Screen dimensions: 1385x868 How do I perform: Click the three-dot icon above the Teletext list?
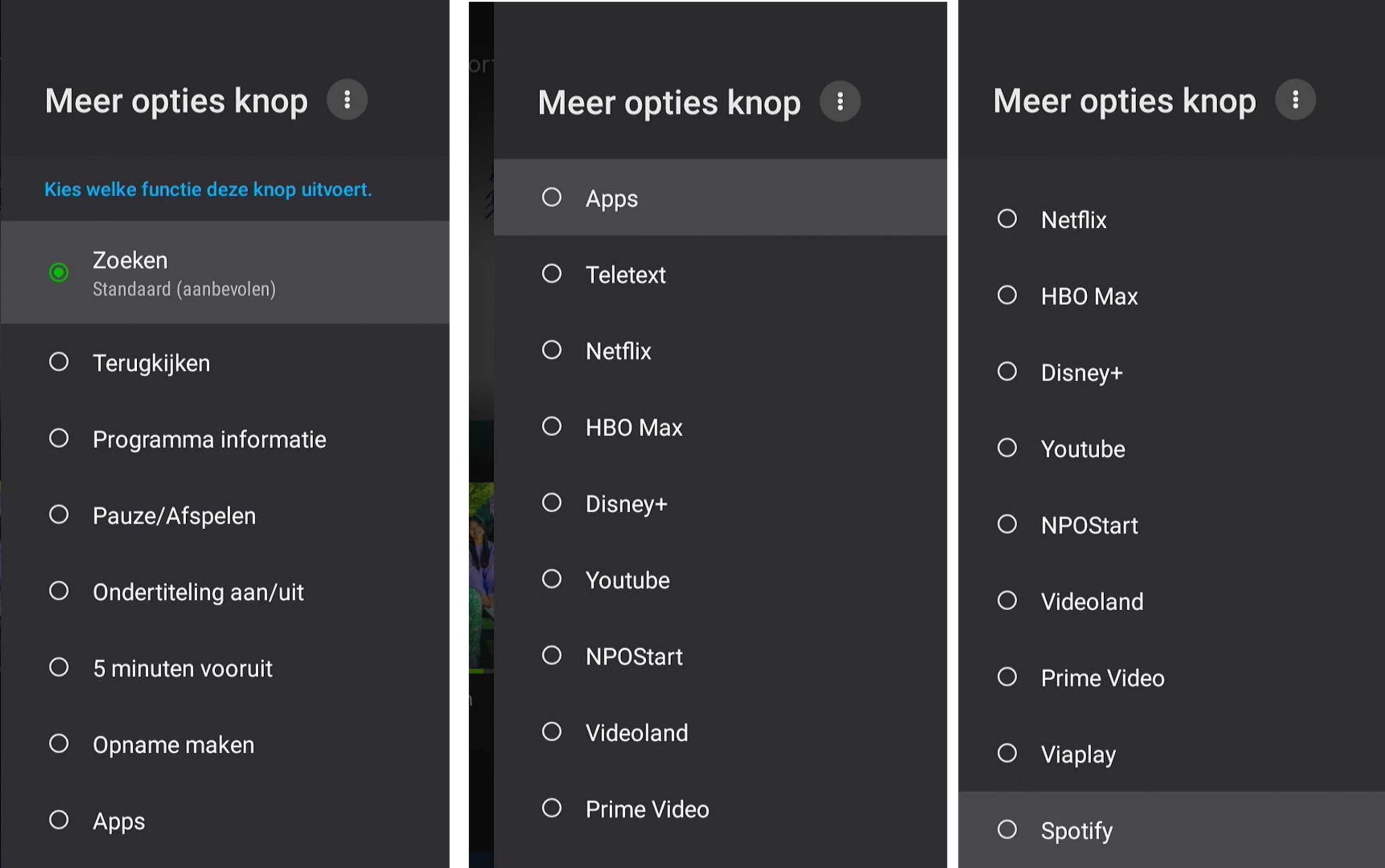[840, 102]
